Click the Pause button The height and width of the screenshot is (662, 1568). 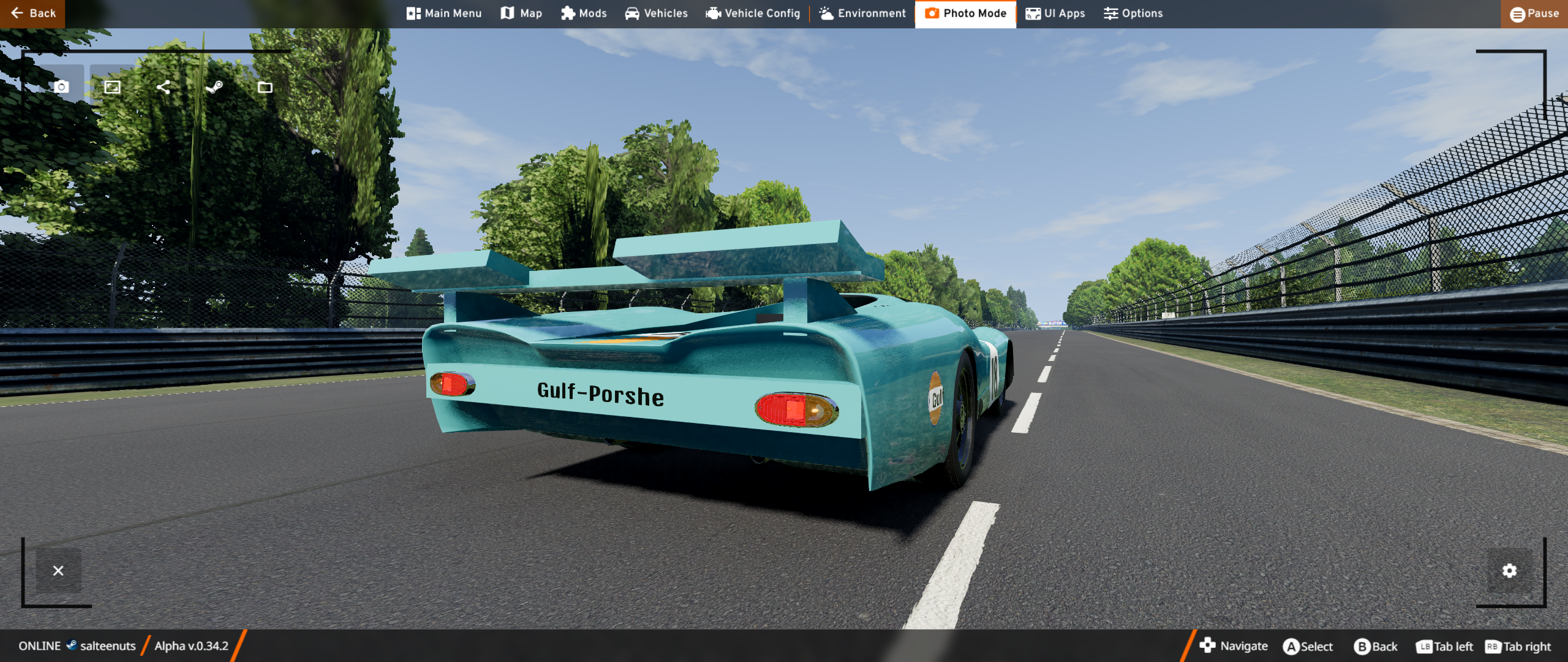[x=1534, y=13]
